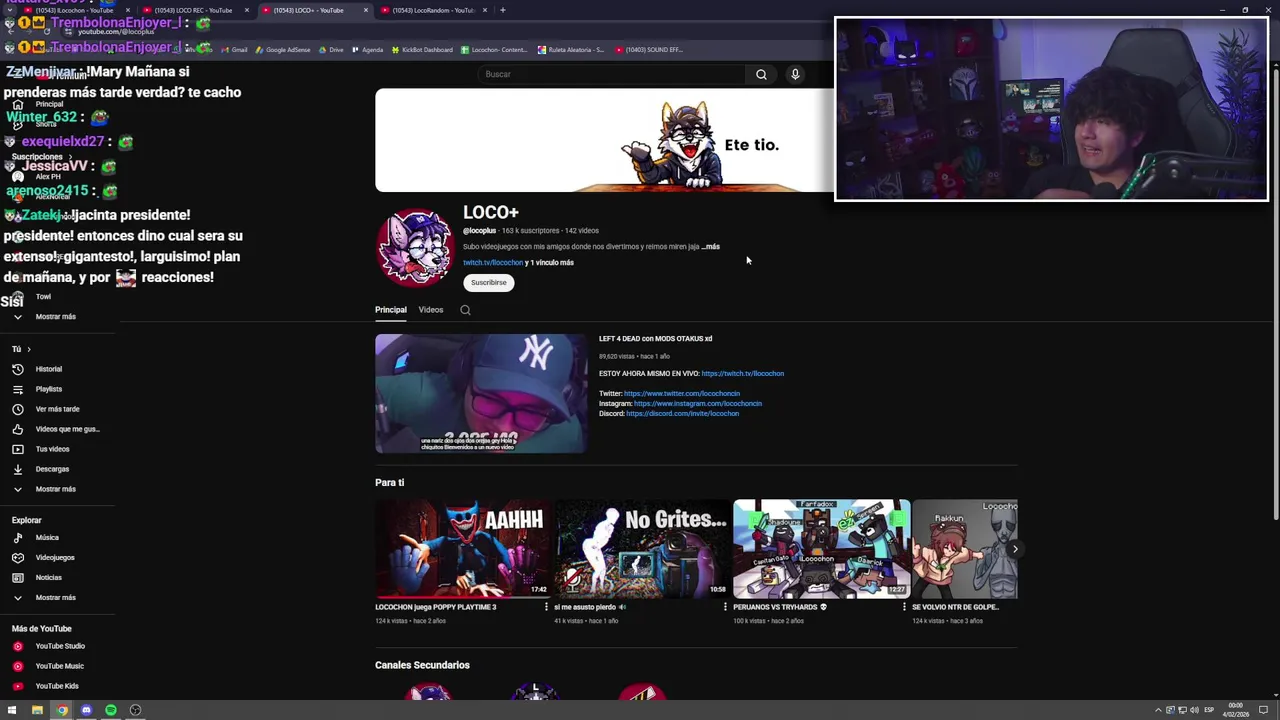Open Tus videos in the sidebar
Viewport: 1280px width, 720px height.
pyautogui.click(x=52, y=449)
